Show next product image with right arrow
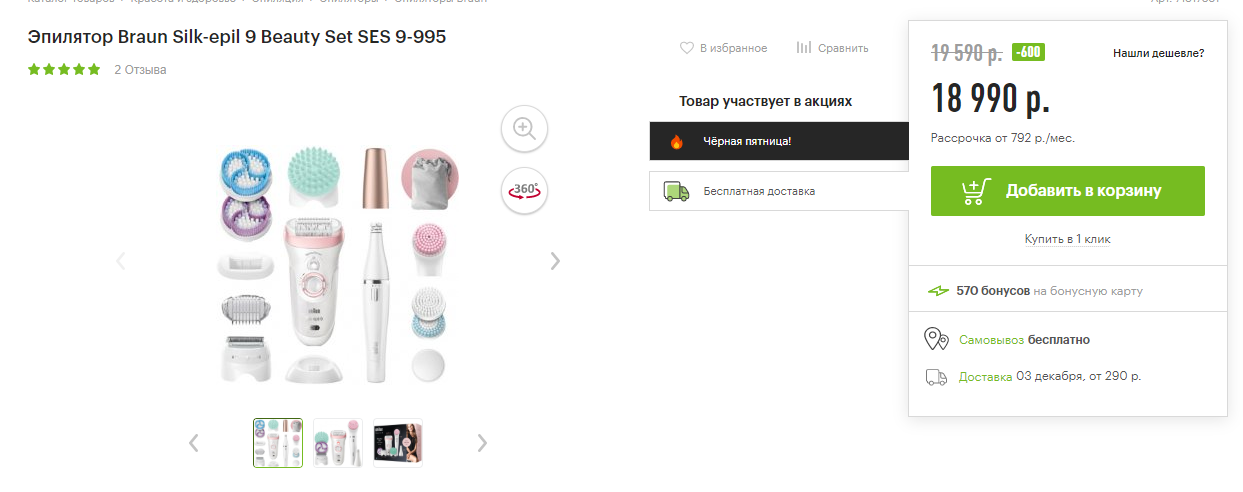Viewport: 1243px width, 492px height. [x=555, y=261]
